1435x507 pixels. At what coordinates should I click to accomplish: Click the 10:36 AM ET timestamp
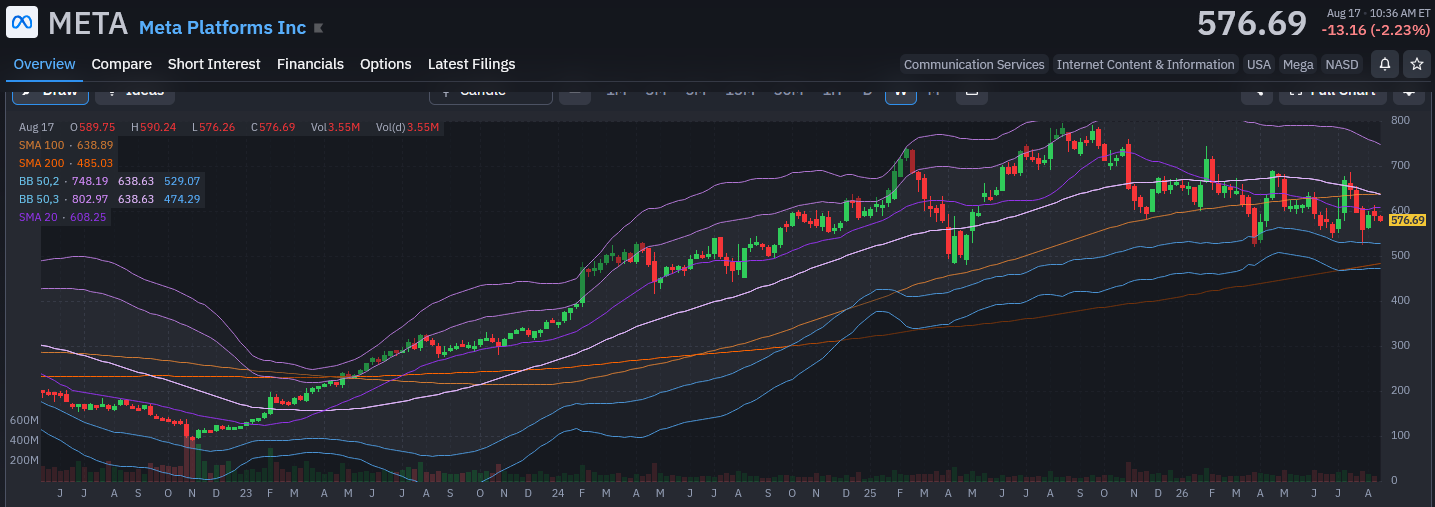[x=1400, y=13]
